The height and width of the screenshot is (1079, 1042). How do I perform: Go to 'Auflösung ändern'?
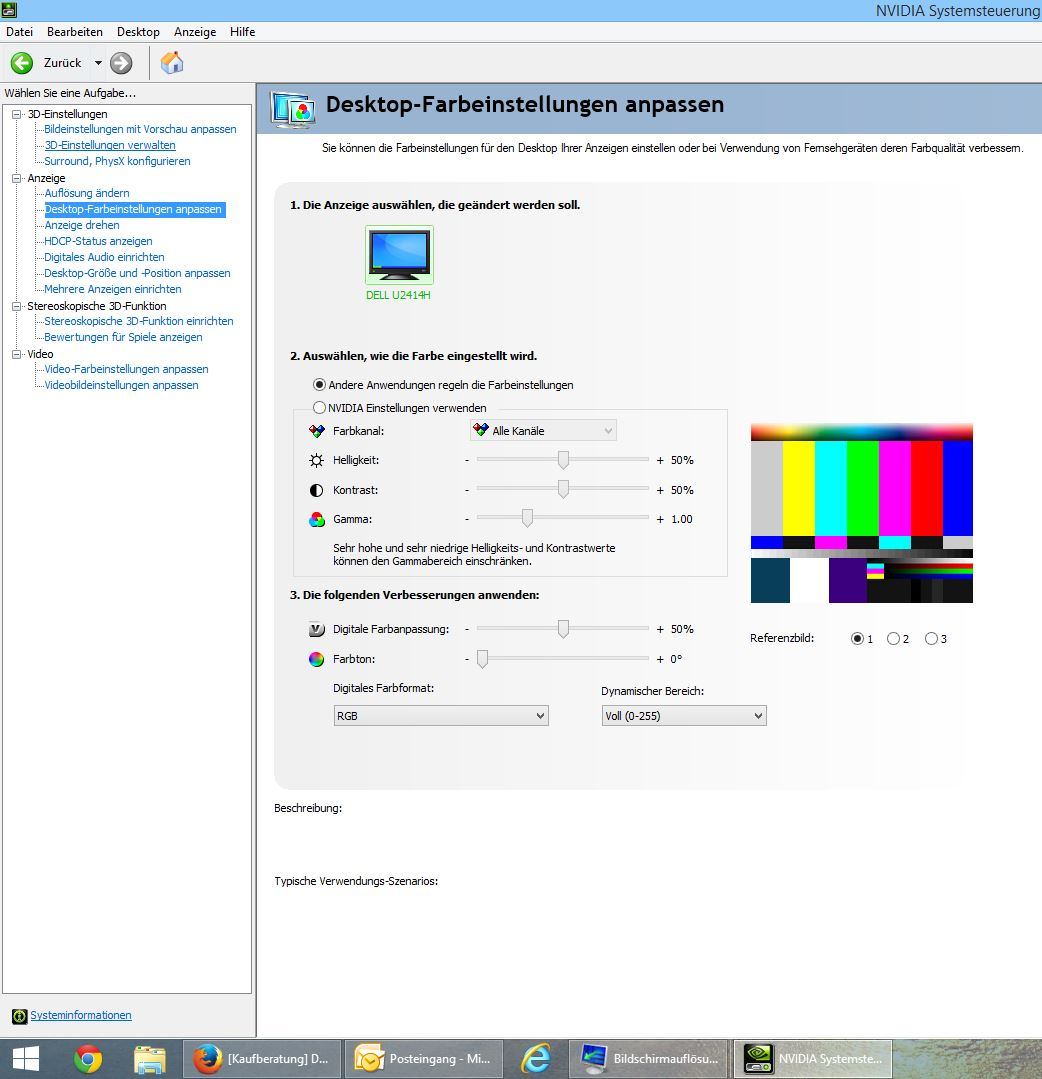pyautogui.click(x=87, y=193)
